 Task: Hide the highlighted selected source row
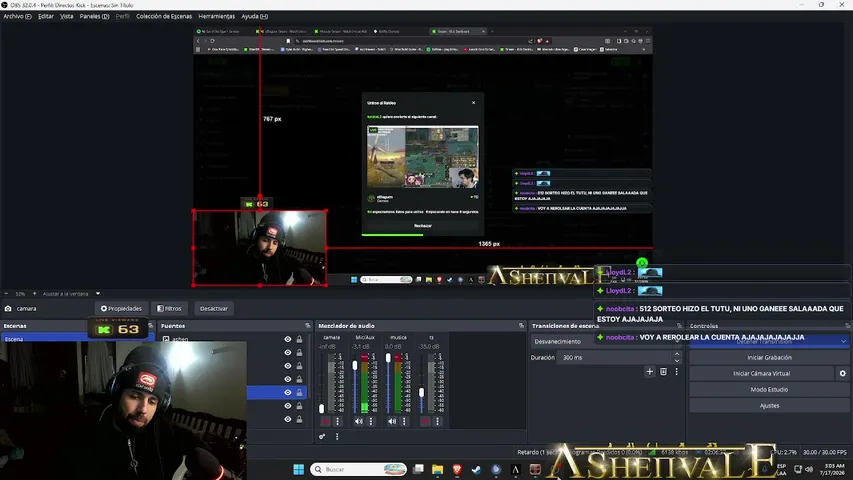pyautogui.click(x=287, y=392)
